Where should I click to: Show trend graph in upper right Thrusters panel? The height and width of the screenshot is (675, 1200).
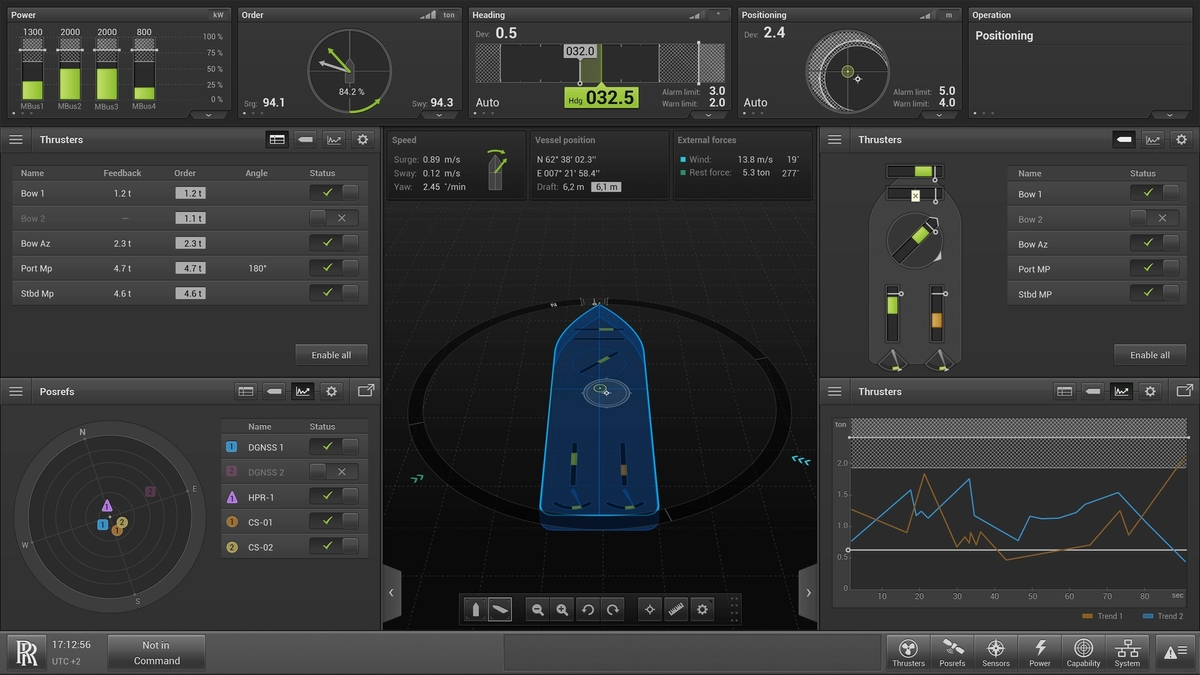point(1153,140)
